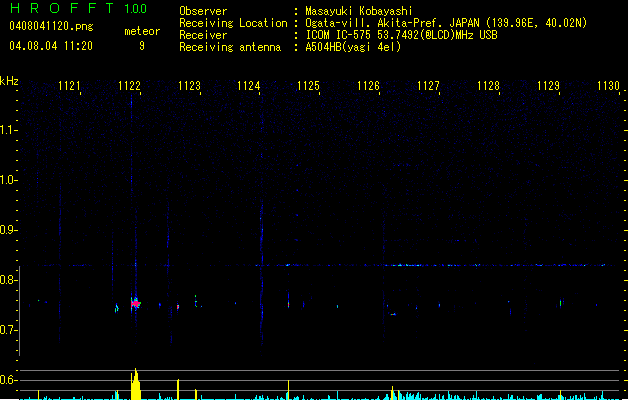Screen dimensions: 629x400
Task: Click the 1125 time axis marker
Action: click(x=308, y=85)
